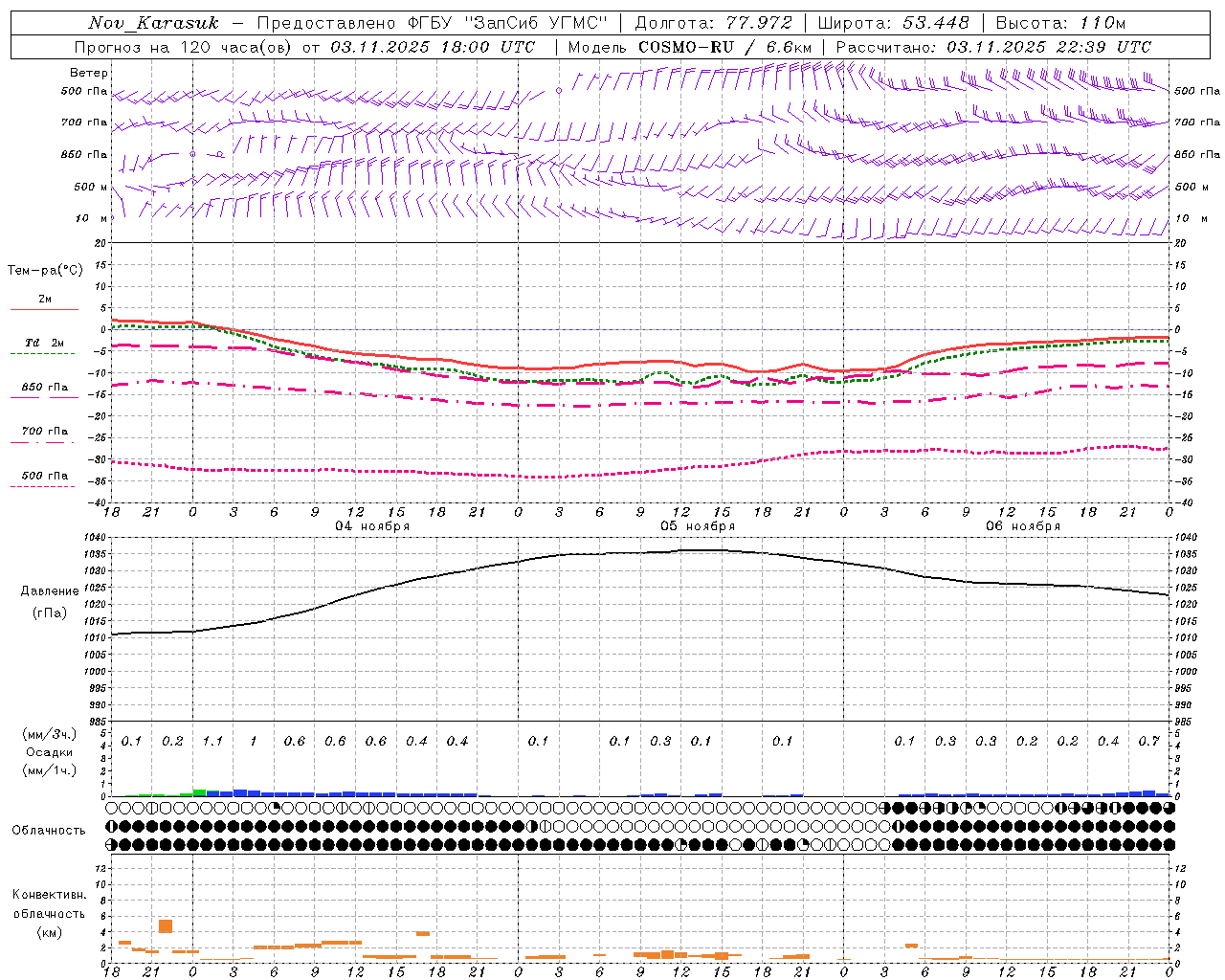Click the date label '05 ноября'
This screenshot has width=1225, height=980.
click(698, 526)
